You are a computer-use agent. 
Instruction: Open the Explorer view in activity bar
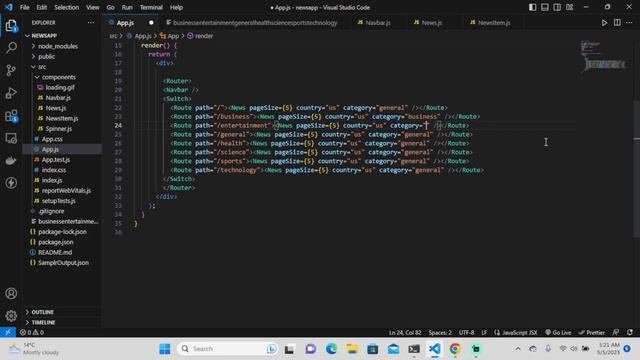(x=11, y=26)
